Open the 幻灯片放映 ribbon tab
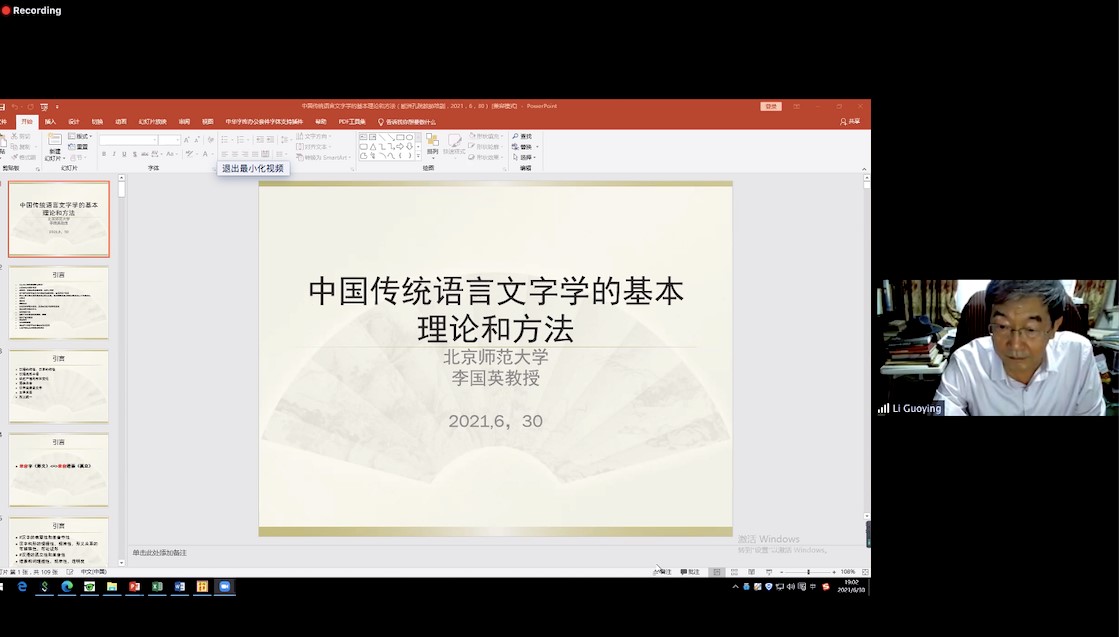This screenshot has height=637, width=1119. click(152, 121)
